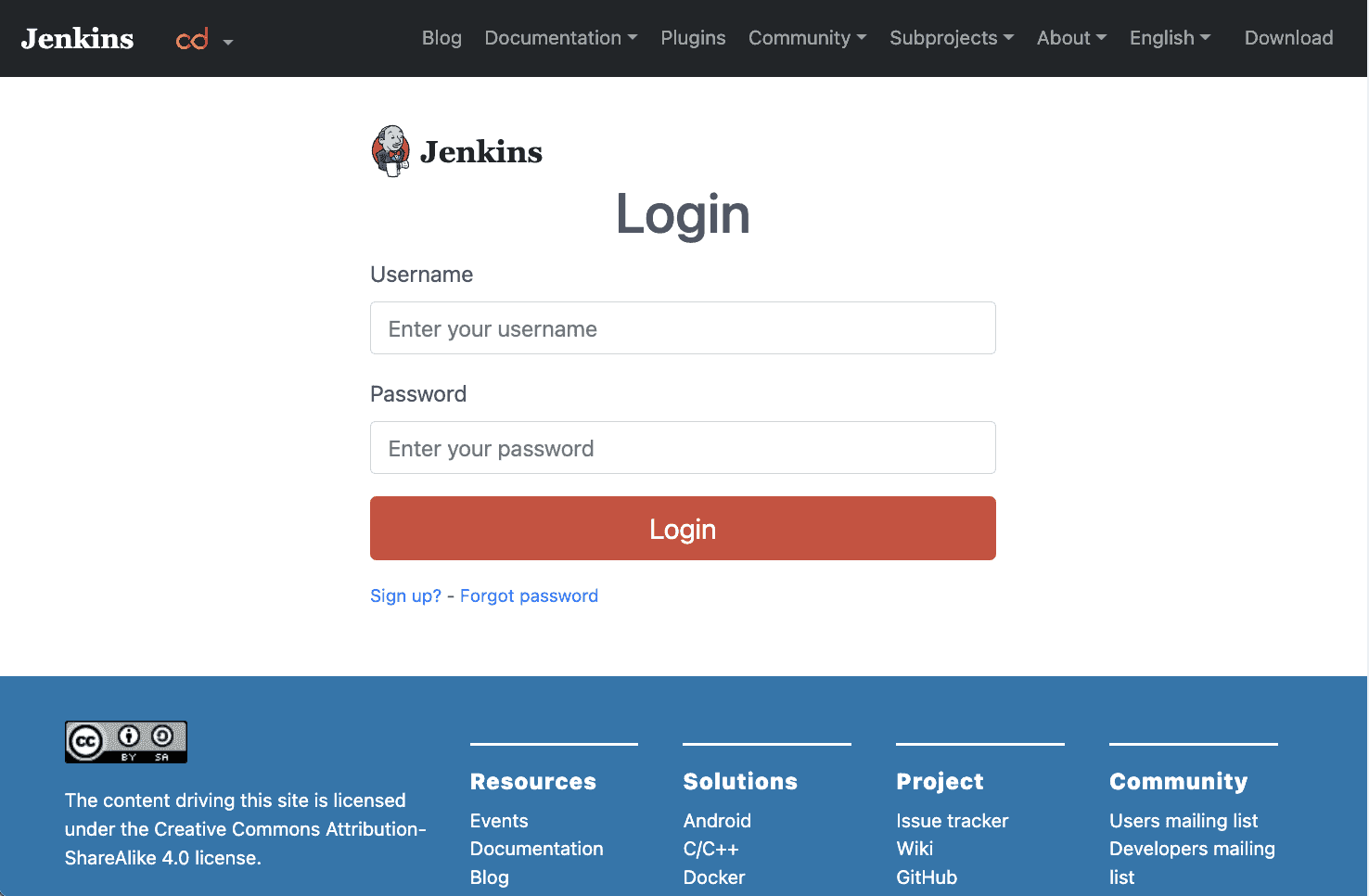Focus the Password input field

point(683,448)
